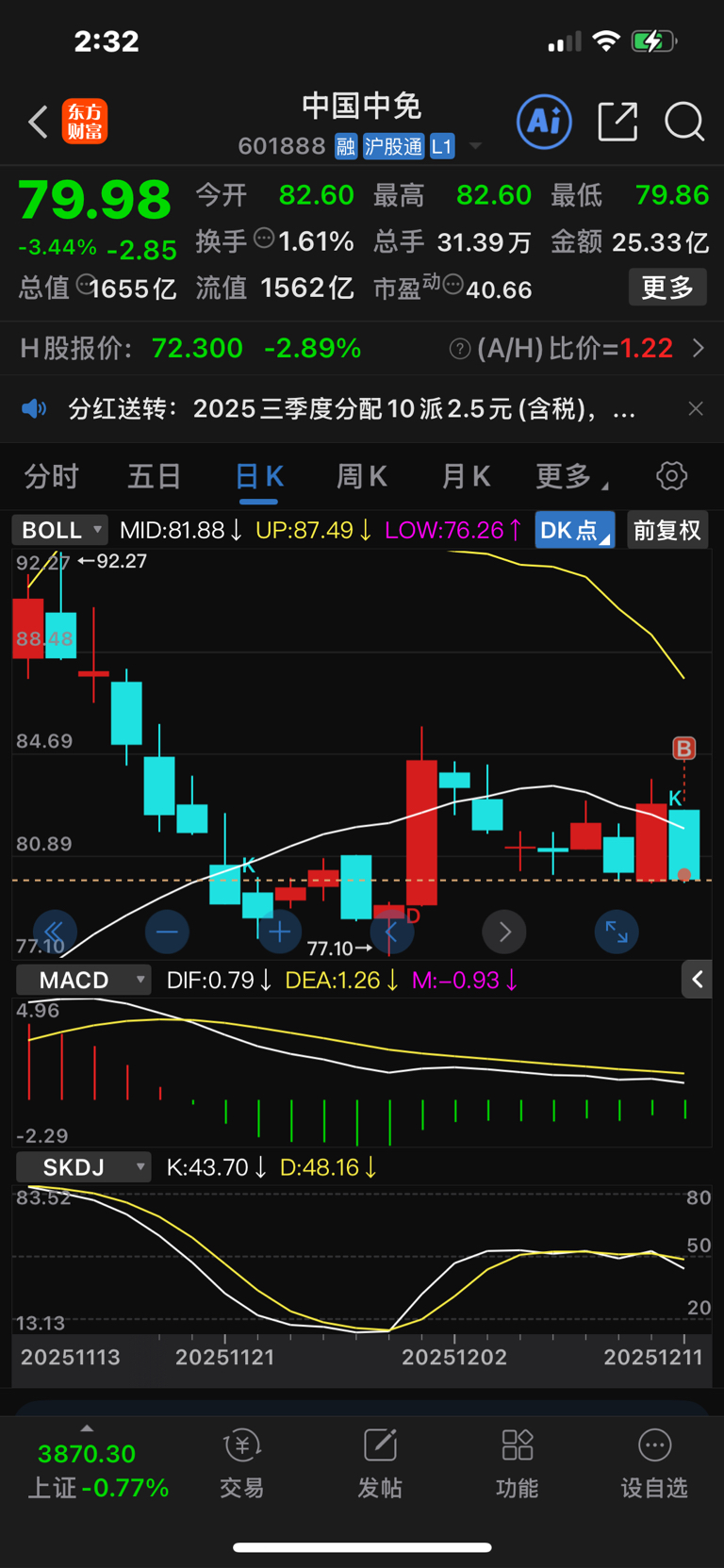Open H股报价 row chevron
The image size is (724, 1568).
(699, 348)
